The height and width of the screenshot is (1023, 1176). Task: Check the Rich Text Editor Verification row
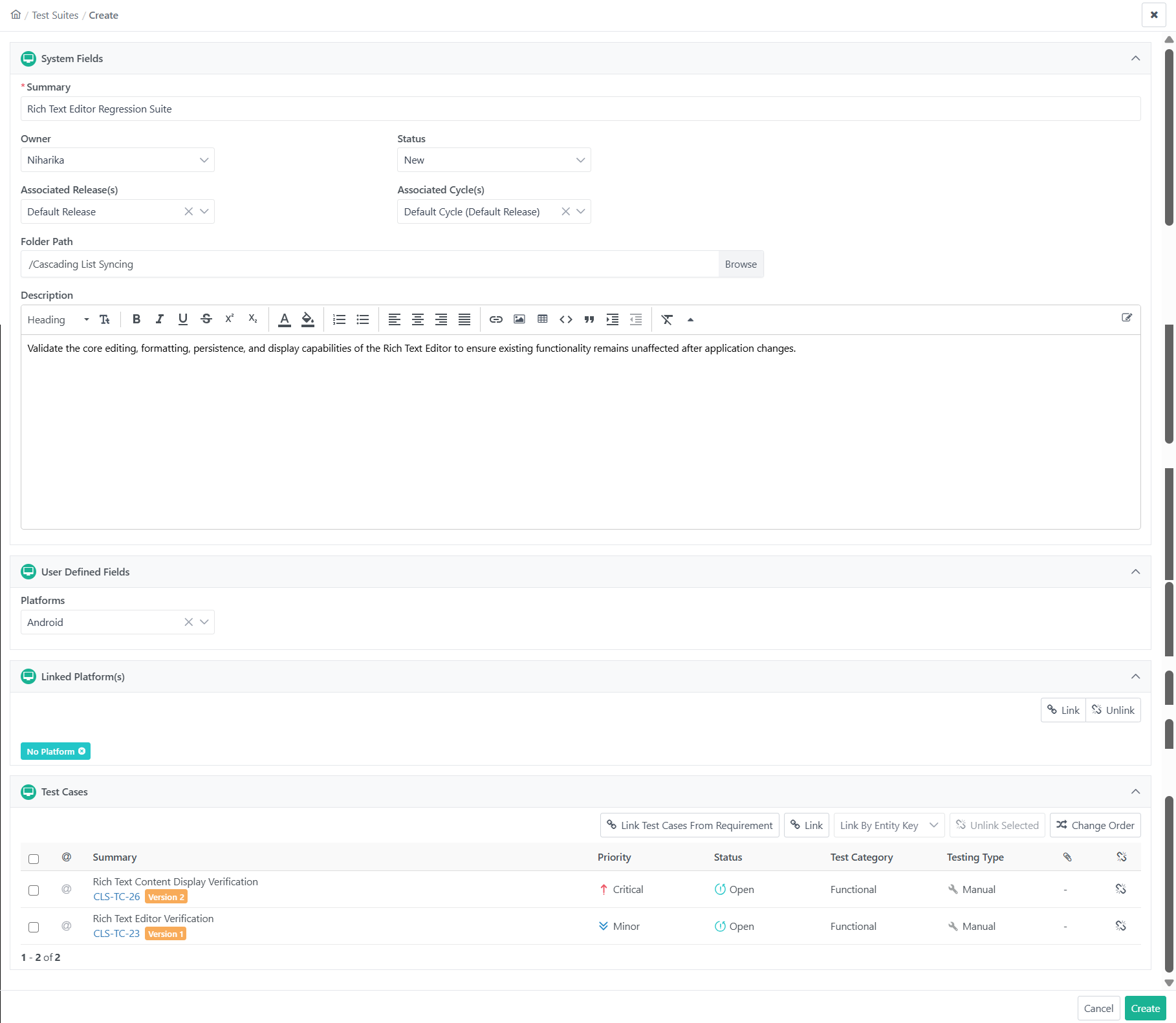pyautogui.click(x=34, y=927)
